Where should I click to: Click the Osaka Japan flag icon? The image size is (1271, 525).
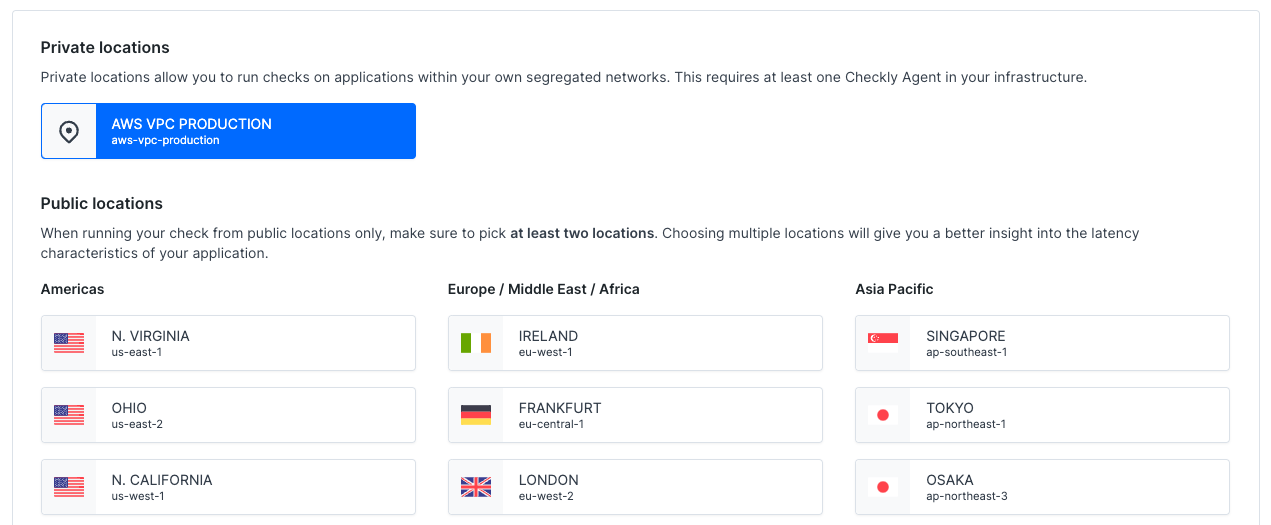(x=883, y=487)
